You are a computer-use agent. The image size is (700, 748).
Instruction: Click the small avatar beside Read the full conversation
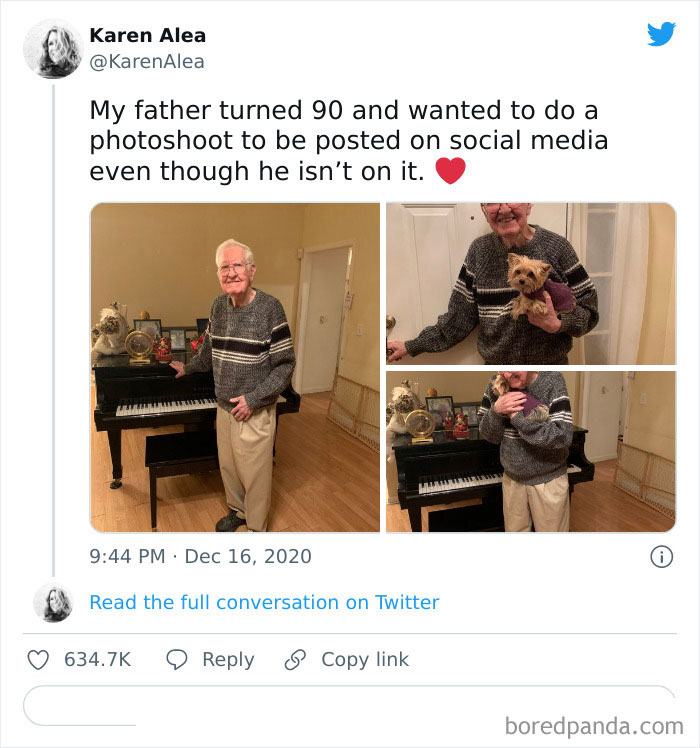[52, 603]
